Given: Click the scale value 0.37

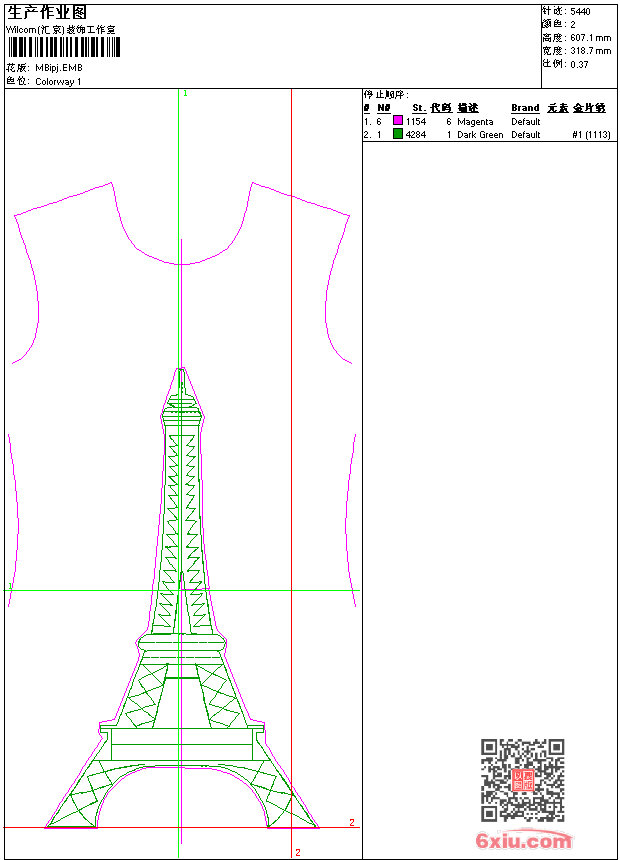Looking at the screenshot, I should (579, 63).
